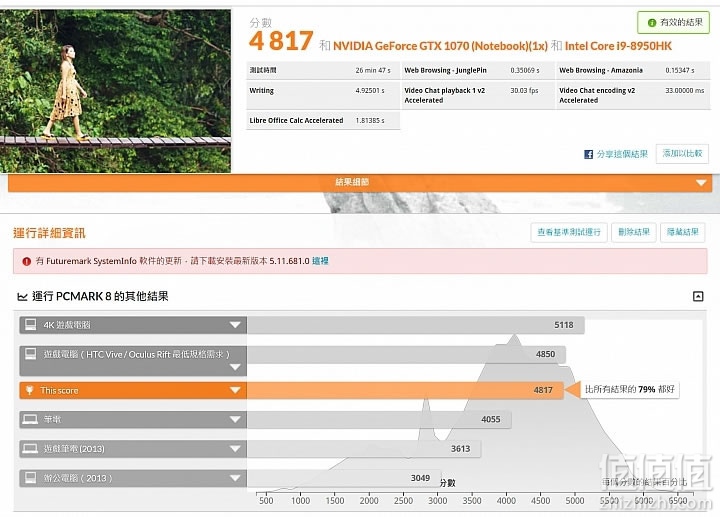Click Video Chat playback 1 v2 Accelerated
The image size is (720, 517).
(x=478, y=96)
